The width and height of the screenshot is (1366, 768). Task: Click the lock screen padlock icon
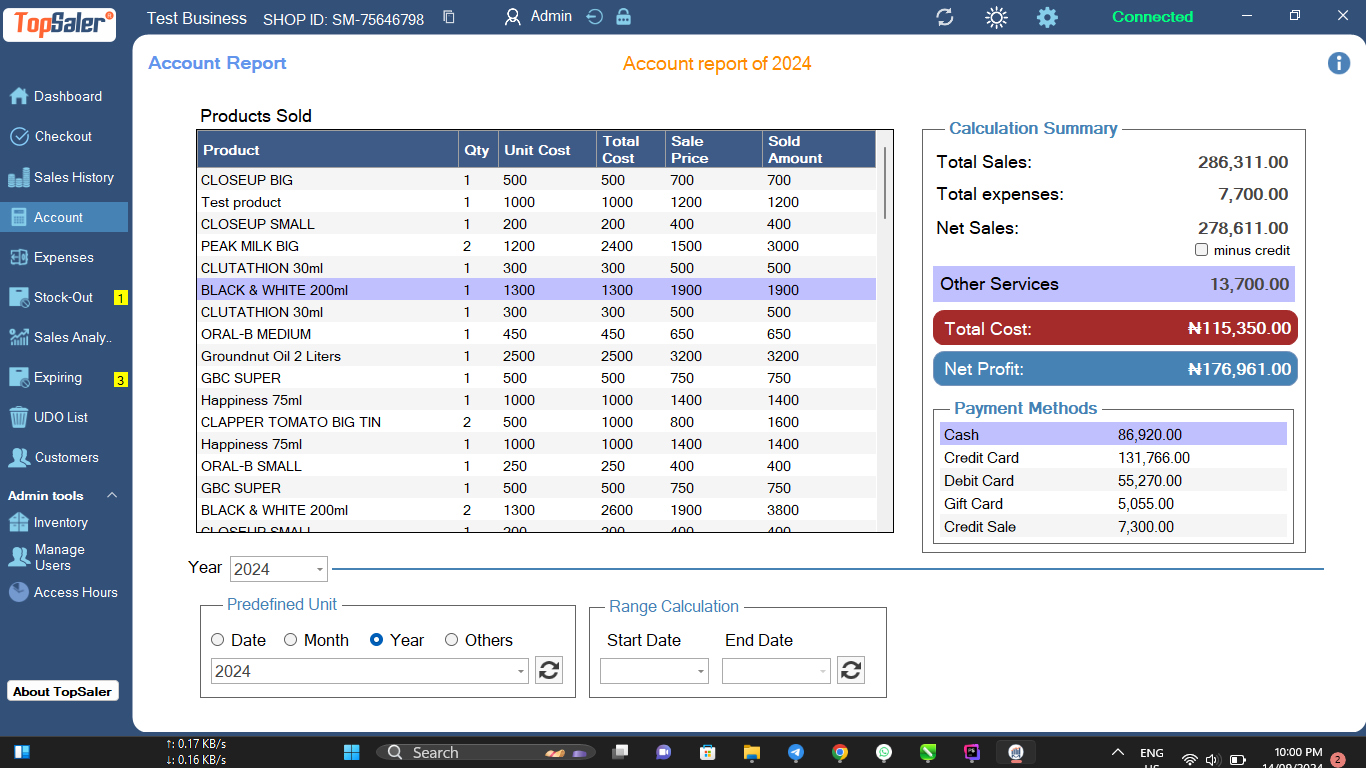tap(623, 17)
